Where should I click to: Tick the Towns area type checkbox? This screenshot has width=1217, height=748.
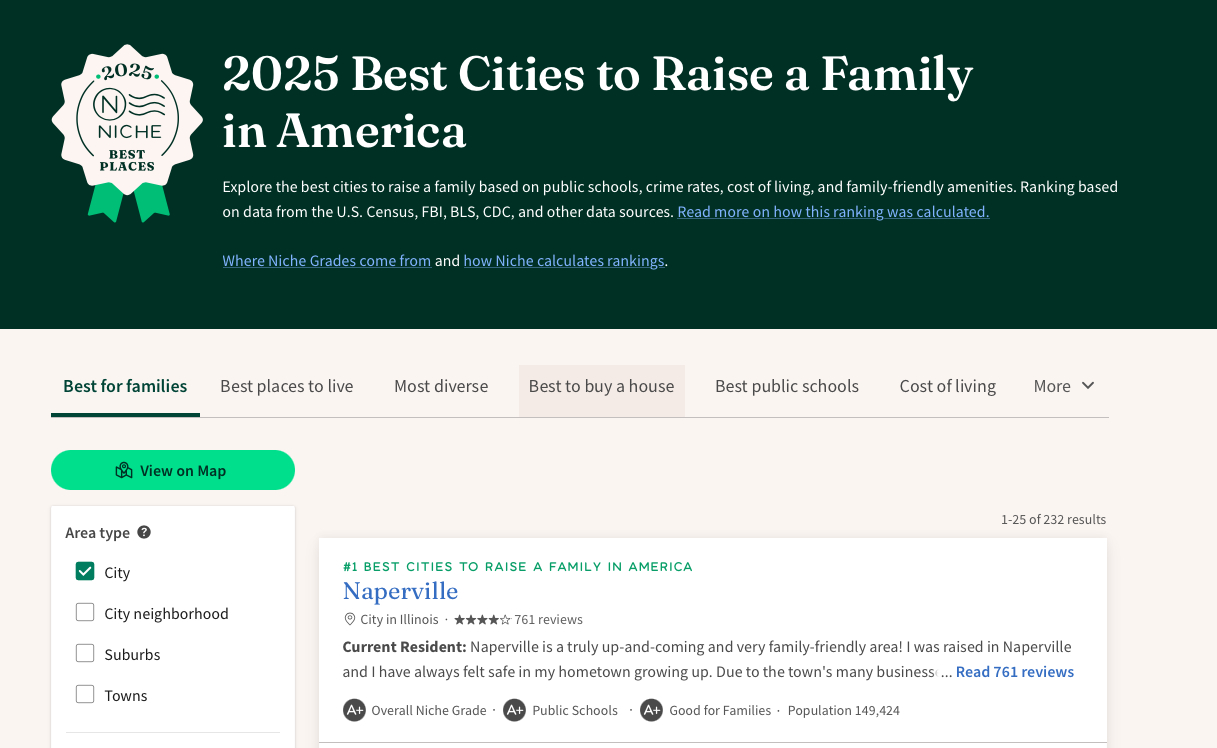pos(85,695)
